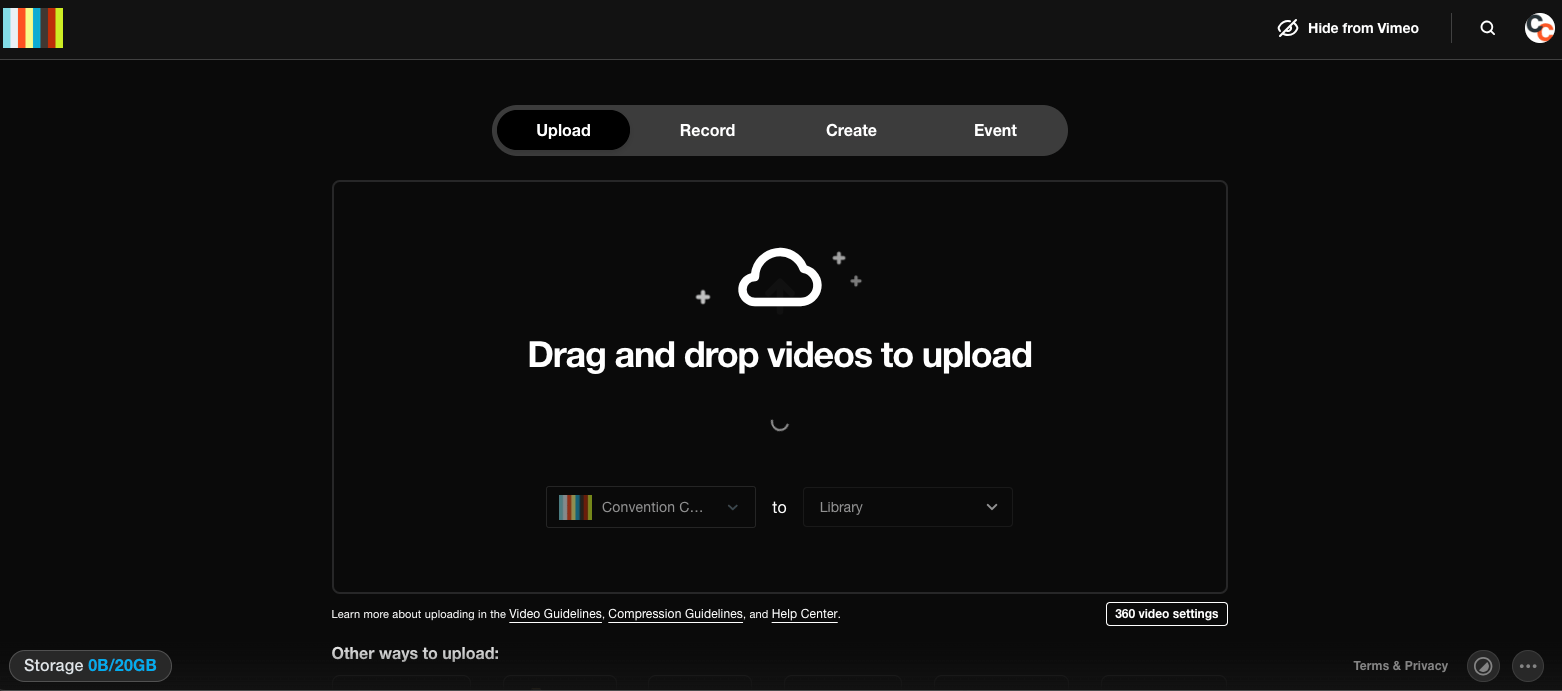
Task: Open 360 video settings
Action: tap(1166, 613)
